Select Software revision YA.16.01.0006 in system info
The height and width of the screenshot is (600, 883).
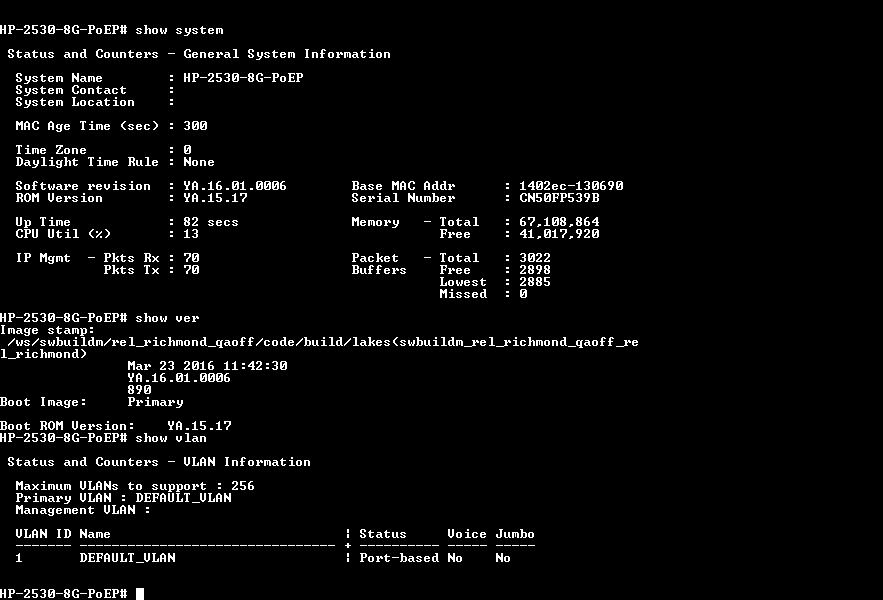(x=235, y=186)
